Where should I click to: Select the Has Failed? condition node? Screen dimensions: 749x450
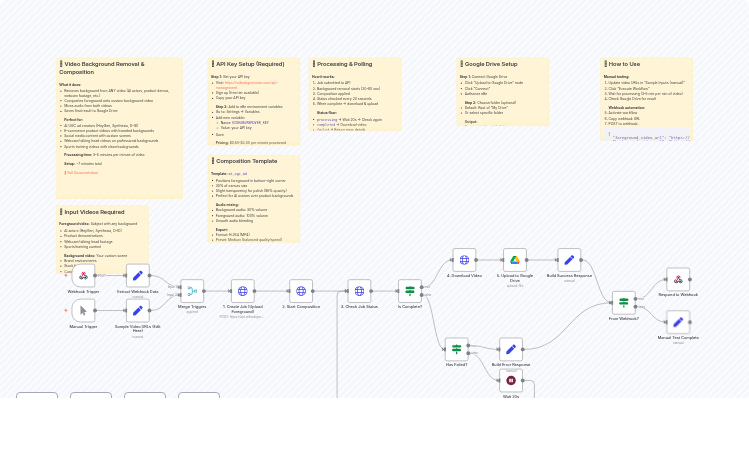[456, 349]
